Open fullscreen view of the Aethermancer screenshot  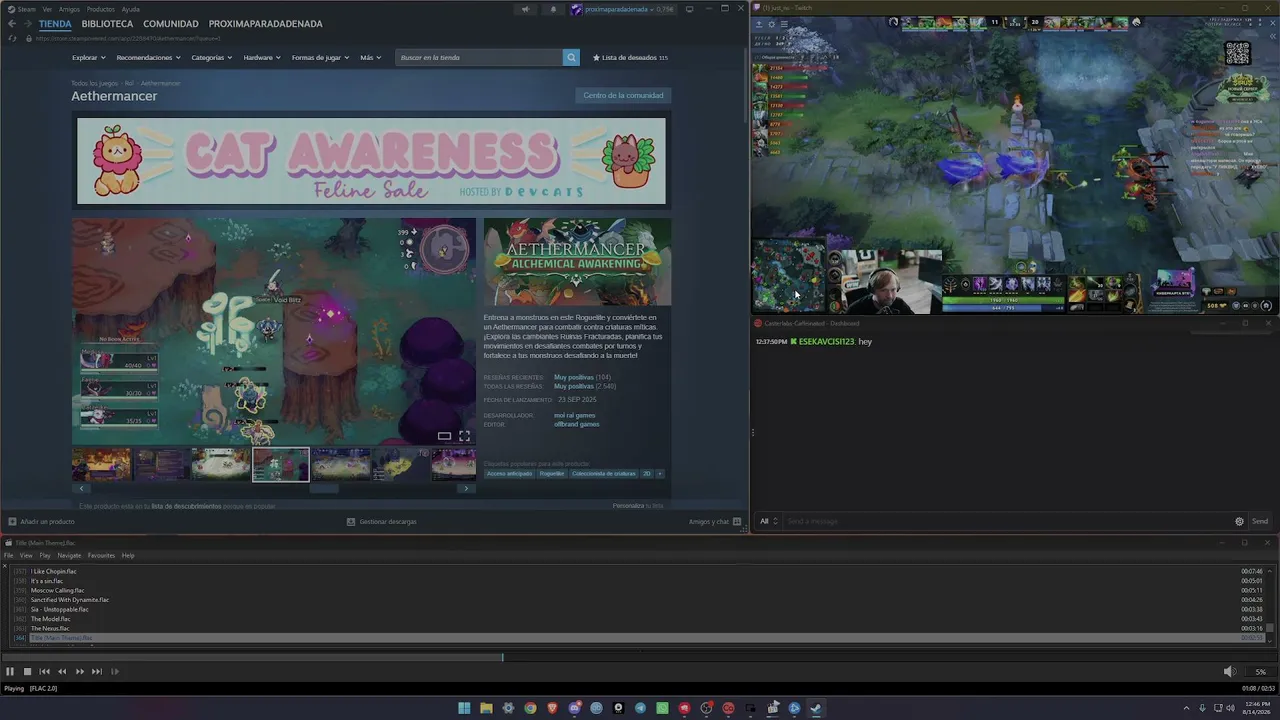pyautogui.click(x=464, y=436)
